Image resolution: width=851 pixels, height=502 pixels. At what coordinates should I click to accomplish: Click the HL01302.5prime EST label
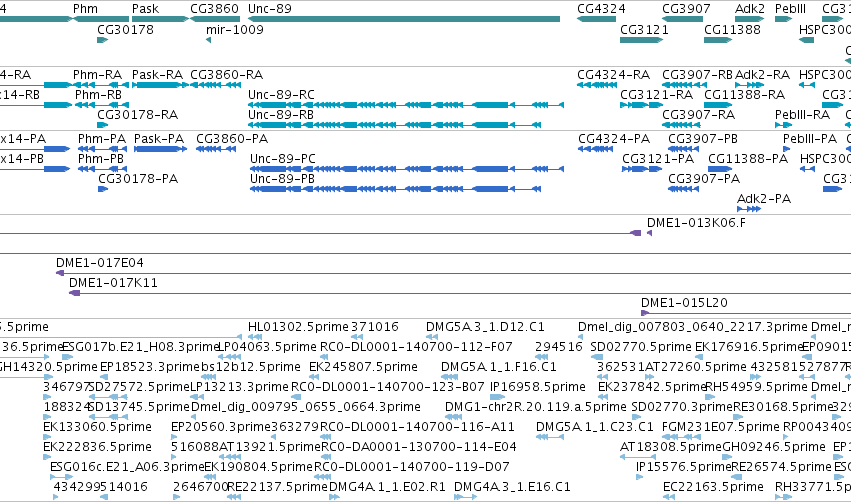click(x=298, y=327)
